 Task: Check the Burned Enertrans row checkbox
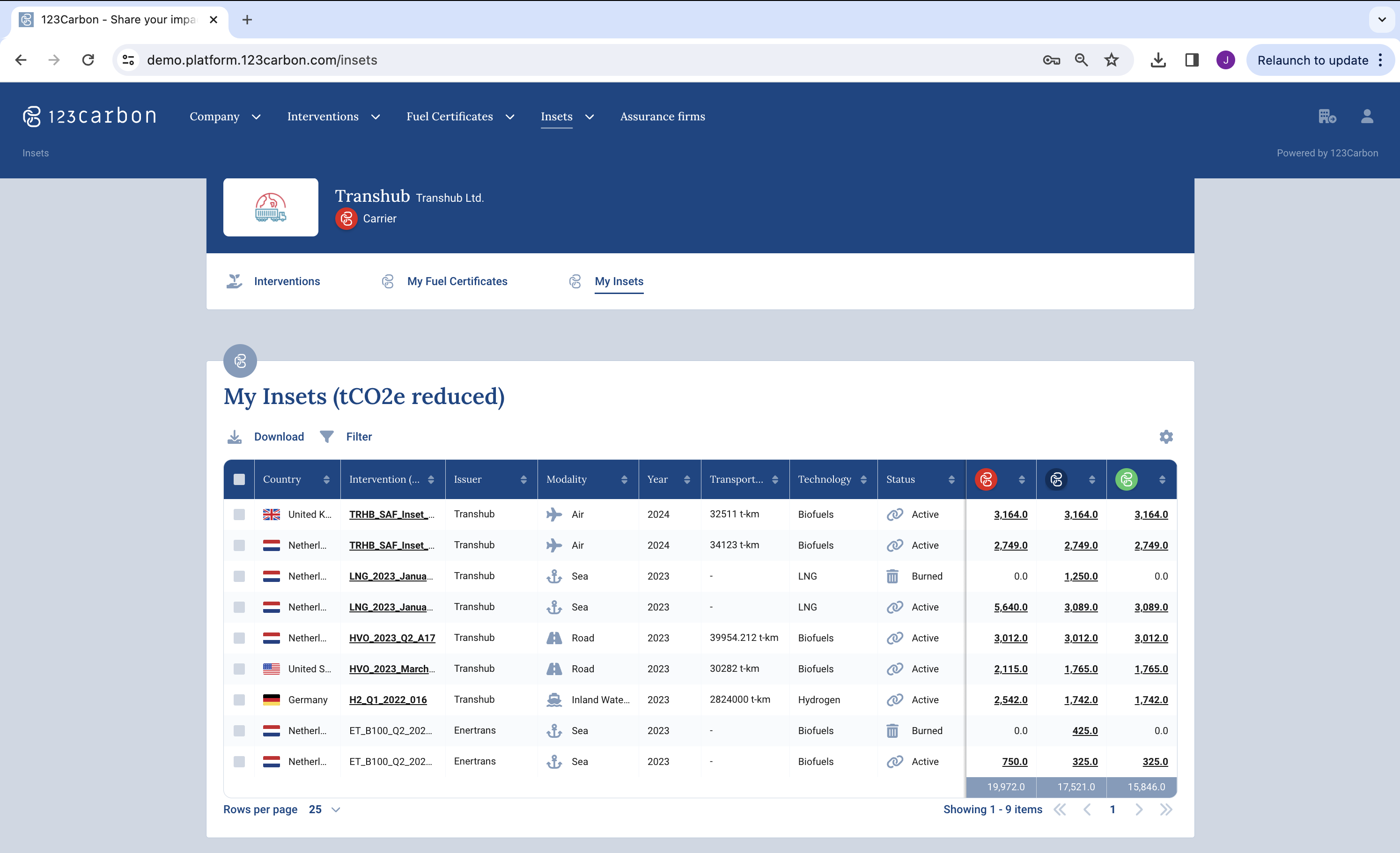click(x=239, y=731)
